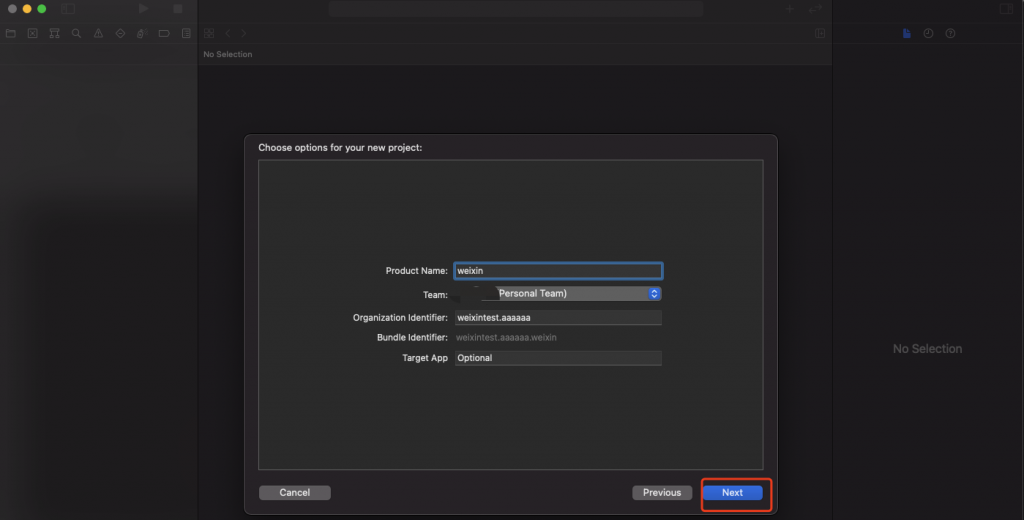Image resolution: width=1024 pixels, height=520 pixels.
Task: Switch to the Symbol navigator
Action: [54, 33]
